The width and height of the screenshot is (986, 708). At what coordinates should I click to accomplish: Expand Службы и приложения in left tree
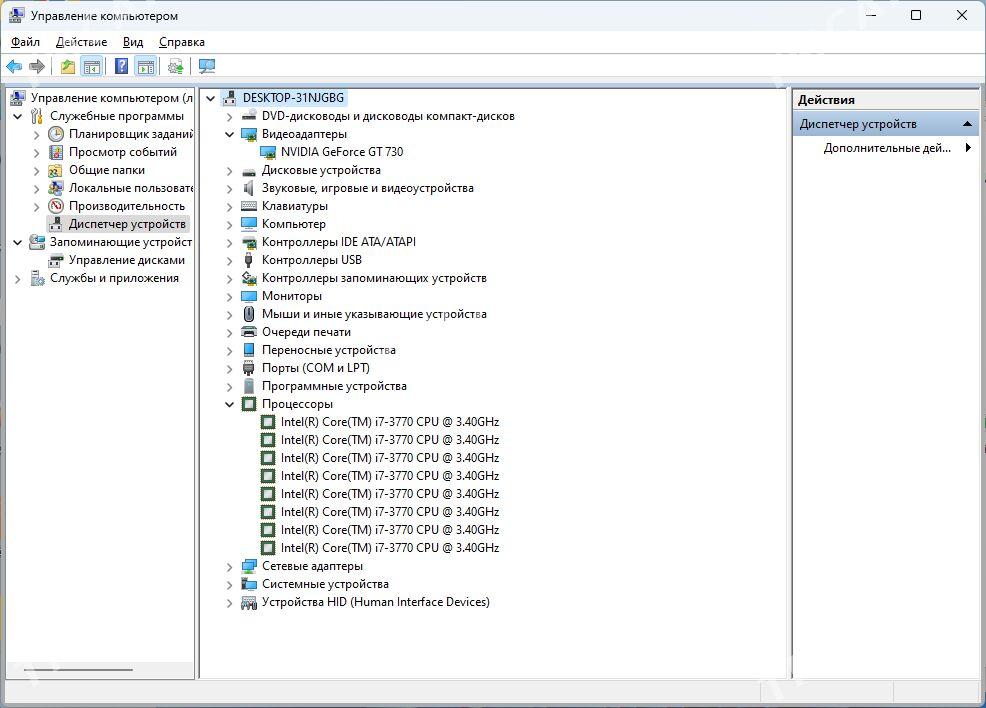18,279
